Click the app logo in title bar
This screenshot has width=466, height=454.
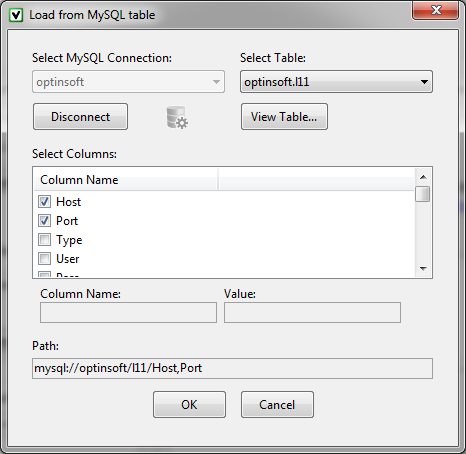tap(16, 15)
